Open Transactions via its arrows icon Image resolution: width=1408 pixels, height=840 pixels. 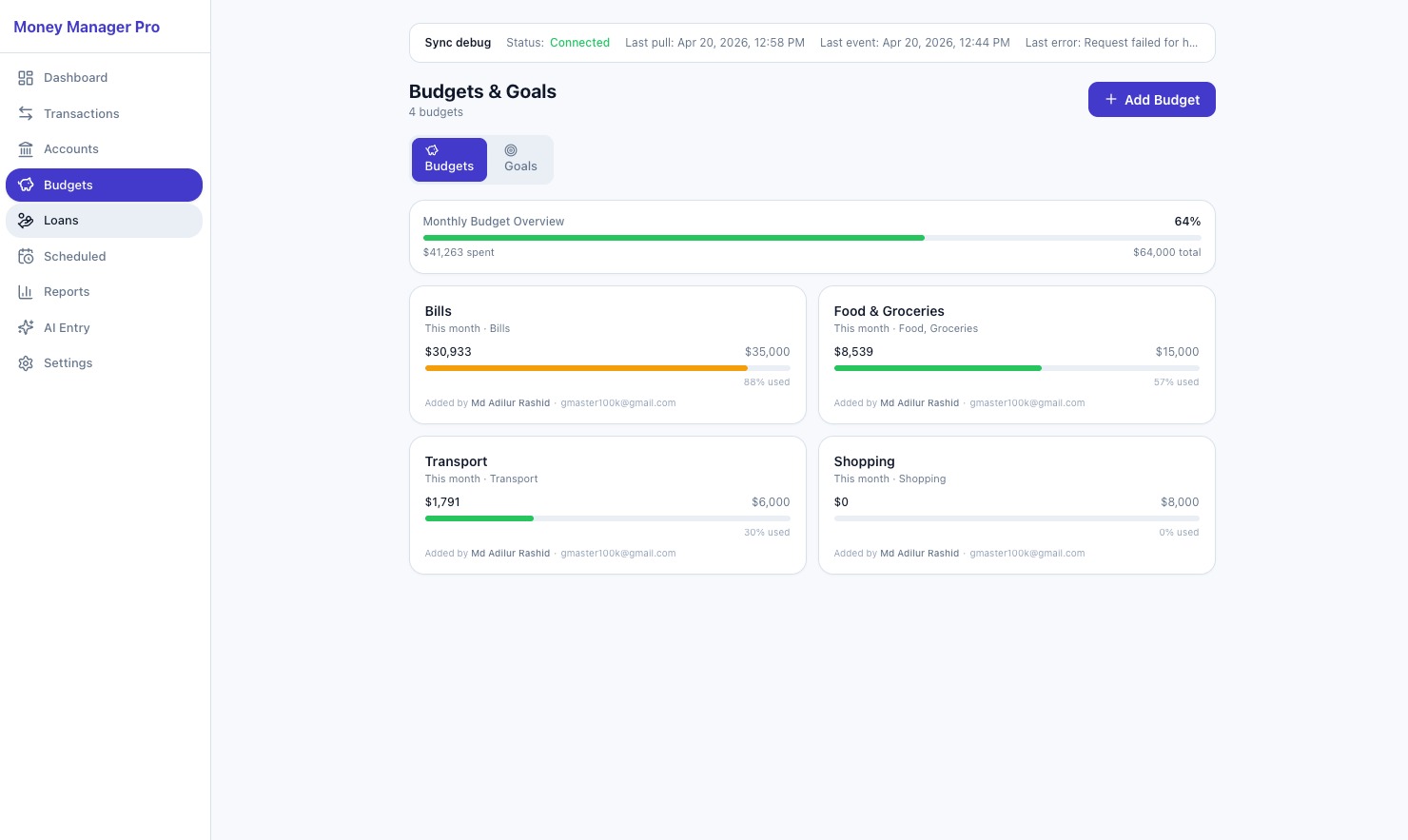coord(26,113)
